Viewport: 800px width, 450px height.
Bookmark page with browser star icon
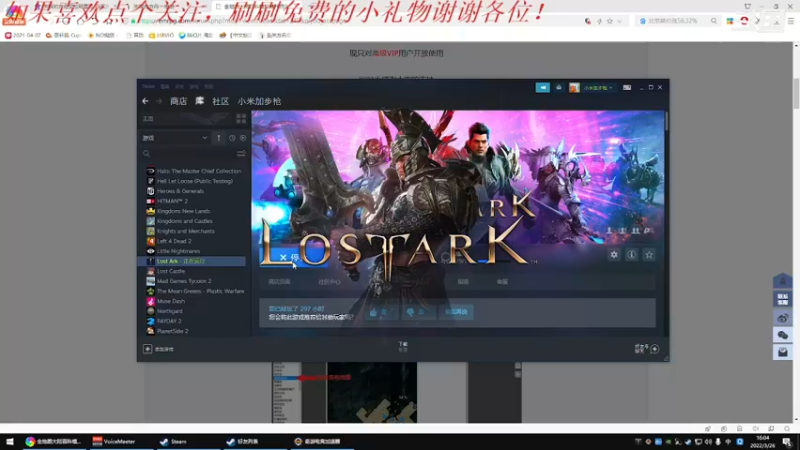pyautogui.click(x=609, y=21)
